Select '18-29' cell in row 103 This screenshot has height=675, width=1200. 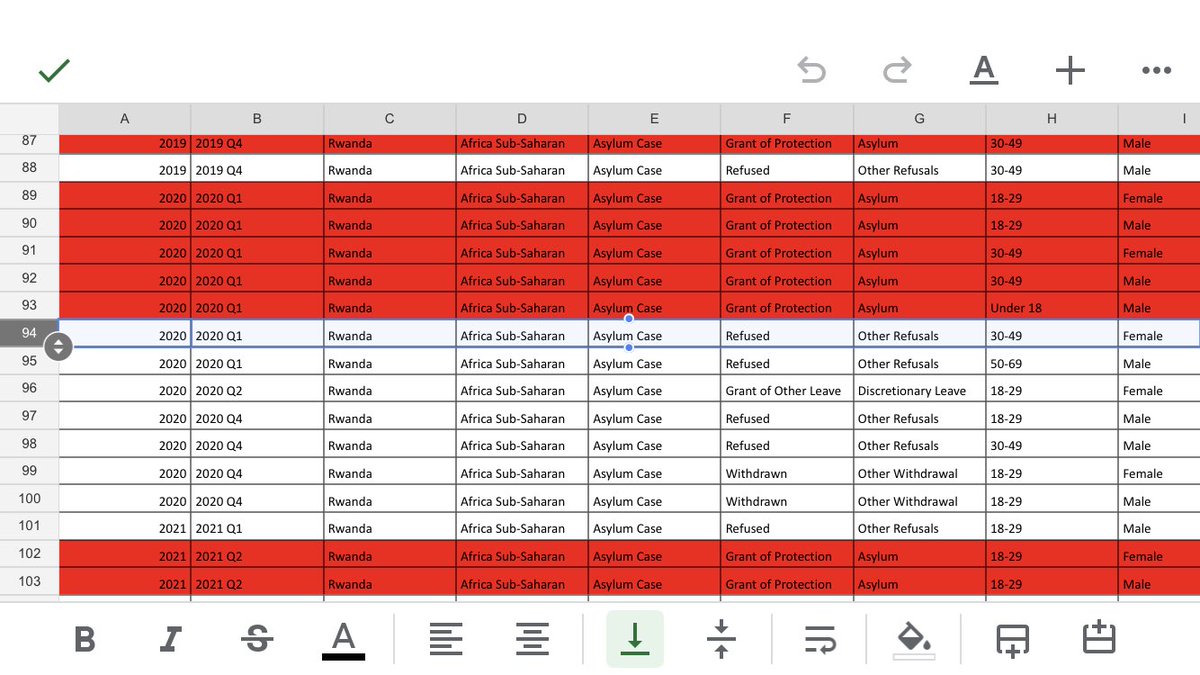coord(1052,582)
